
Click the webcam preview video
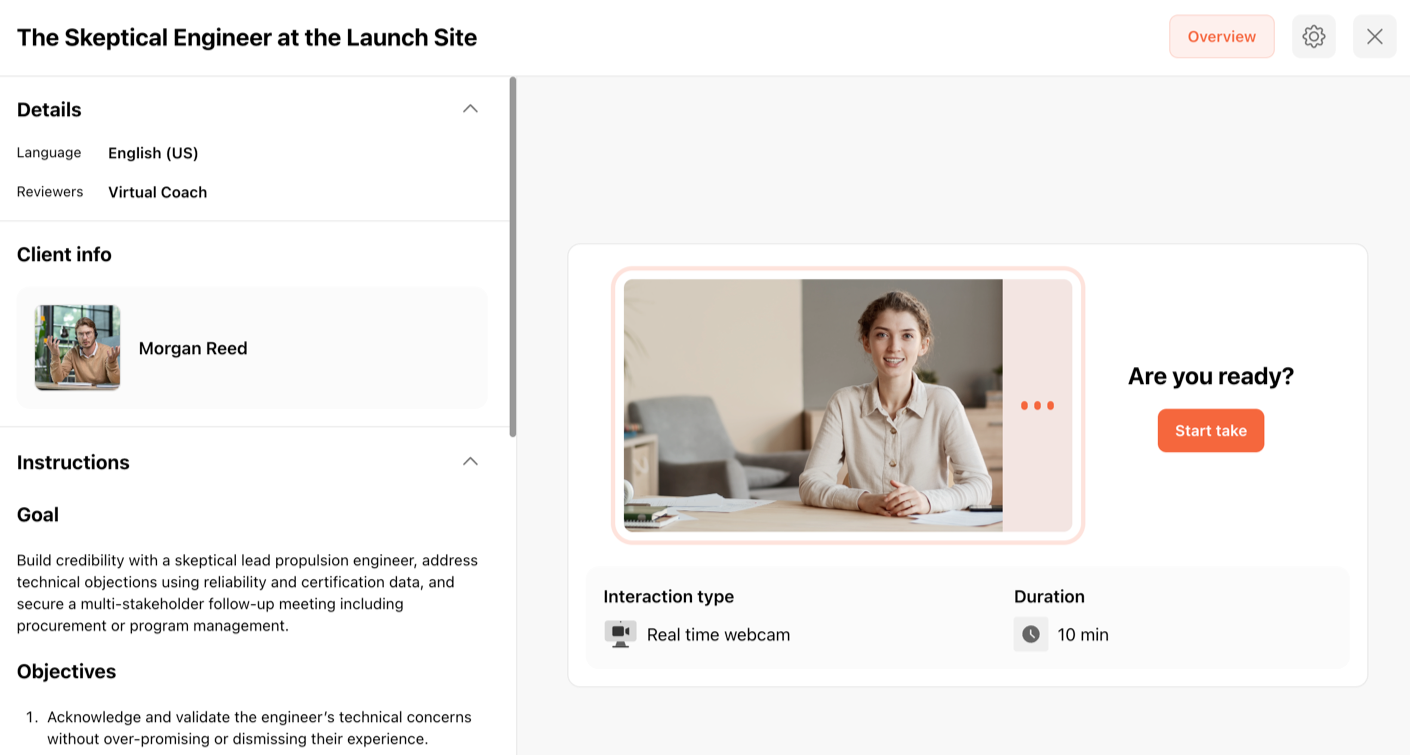(812, 405)
